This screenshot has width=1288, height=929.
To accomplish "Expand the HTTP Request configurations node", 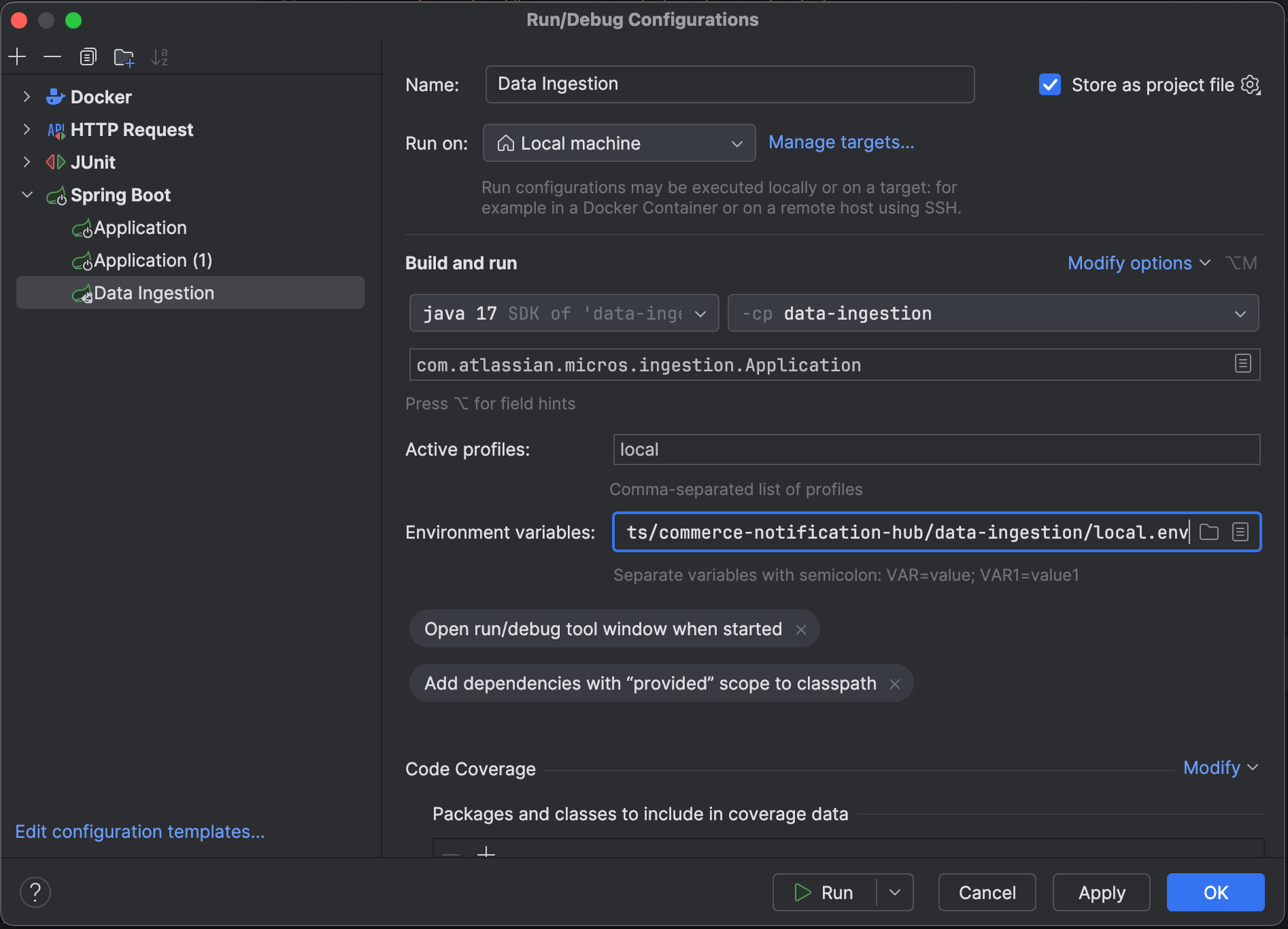I will point(27,129).
